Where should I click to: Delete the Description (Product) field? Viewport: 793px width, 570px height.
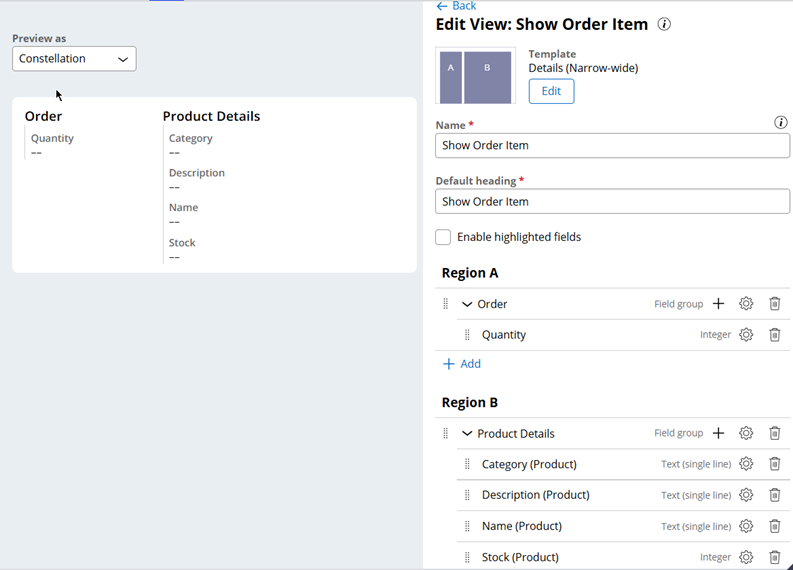pyautogui.click(x=774, y=495)
